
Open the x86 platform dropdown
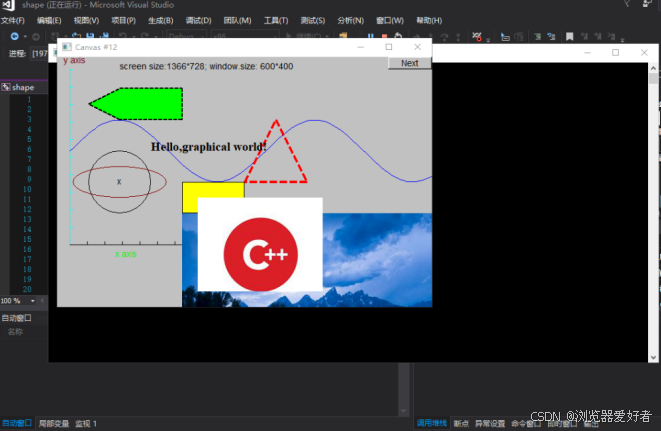[x=245, y=36]
